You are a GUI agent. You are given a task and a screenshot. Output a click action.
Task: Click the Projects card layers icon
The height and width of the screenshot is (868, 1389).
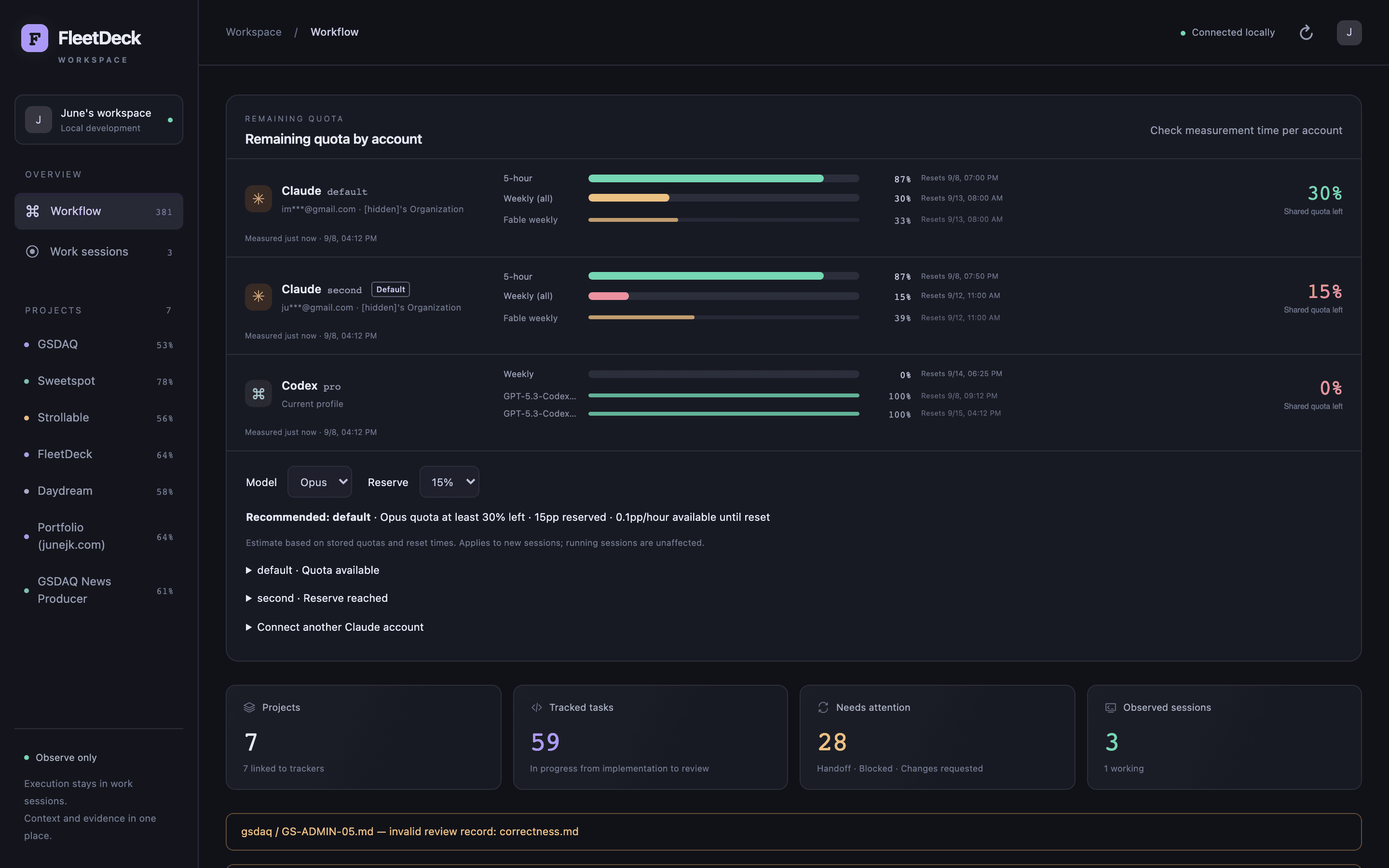click(x=249, y=707)
